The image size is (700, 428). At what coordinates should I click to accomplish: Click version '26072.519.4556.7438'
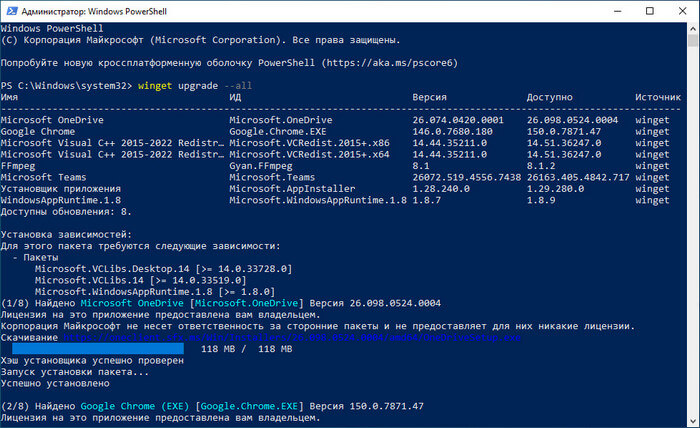467,177
